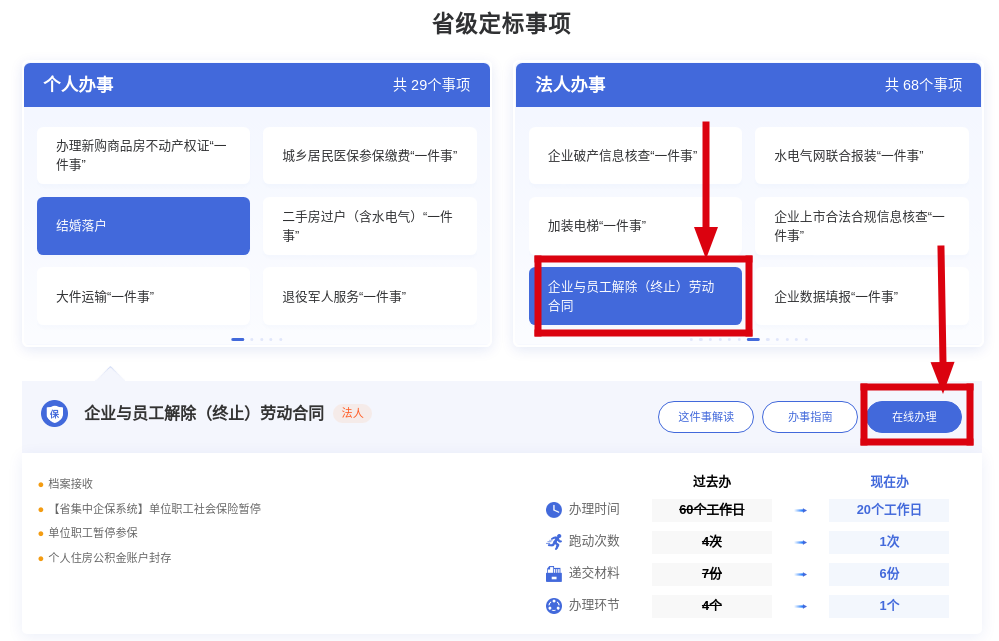Open 在线办理 for online processing
Screen dimensions: 999x641
(x=914, y=417)
